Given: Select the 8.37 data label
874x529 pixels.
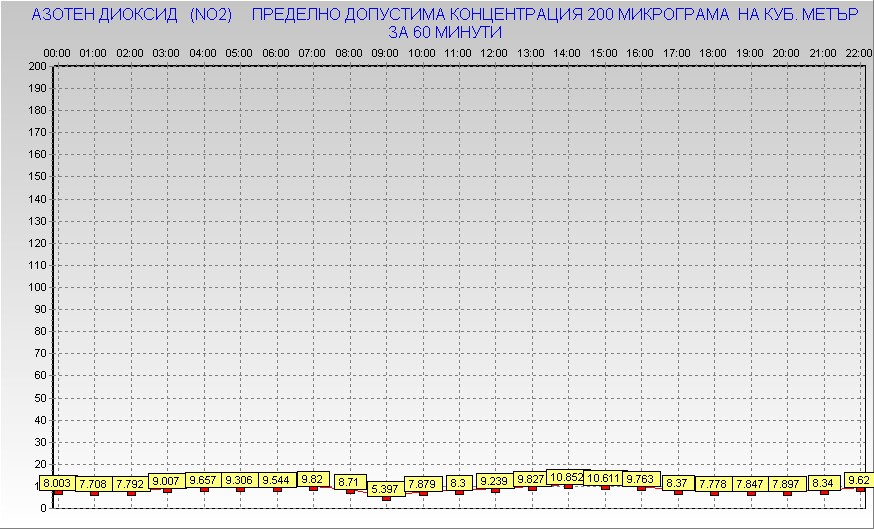Looking at the screenshot, I should 677,483.
